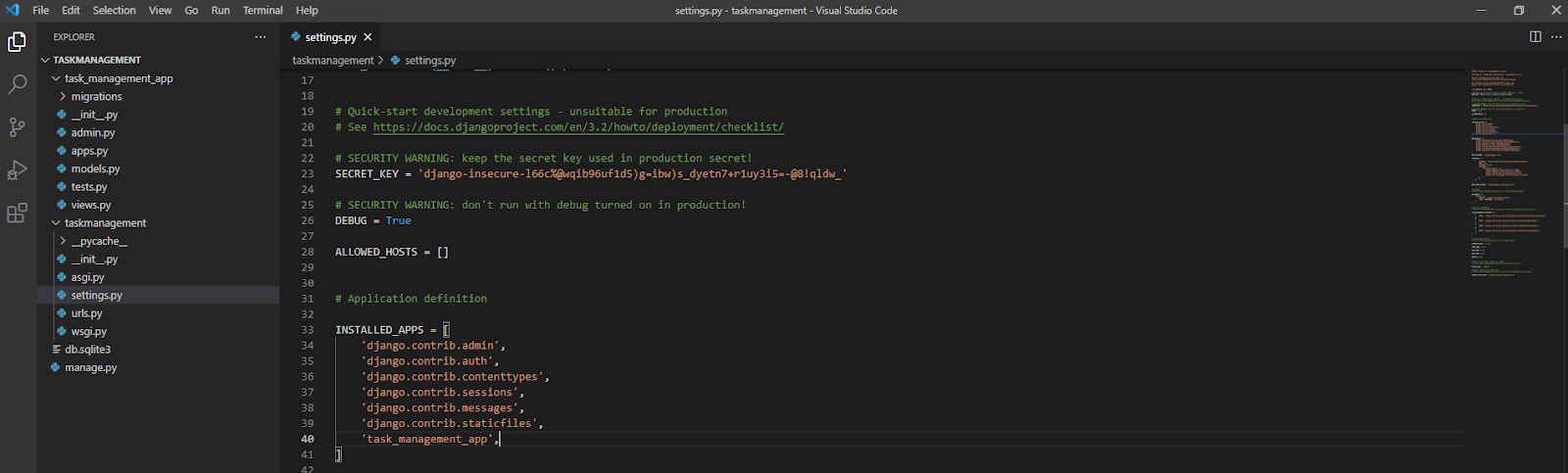
Task: Click the Python file icon beside manage.py
Action: [56, 367]
